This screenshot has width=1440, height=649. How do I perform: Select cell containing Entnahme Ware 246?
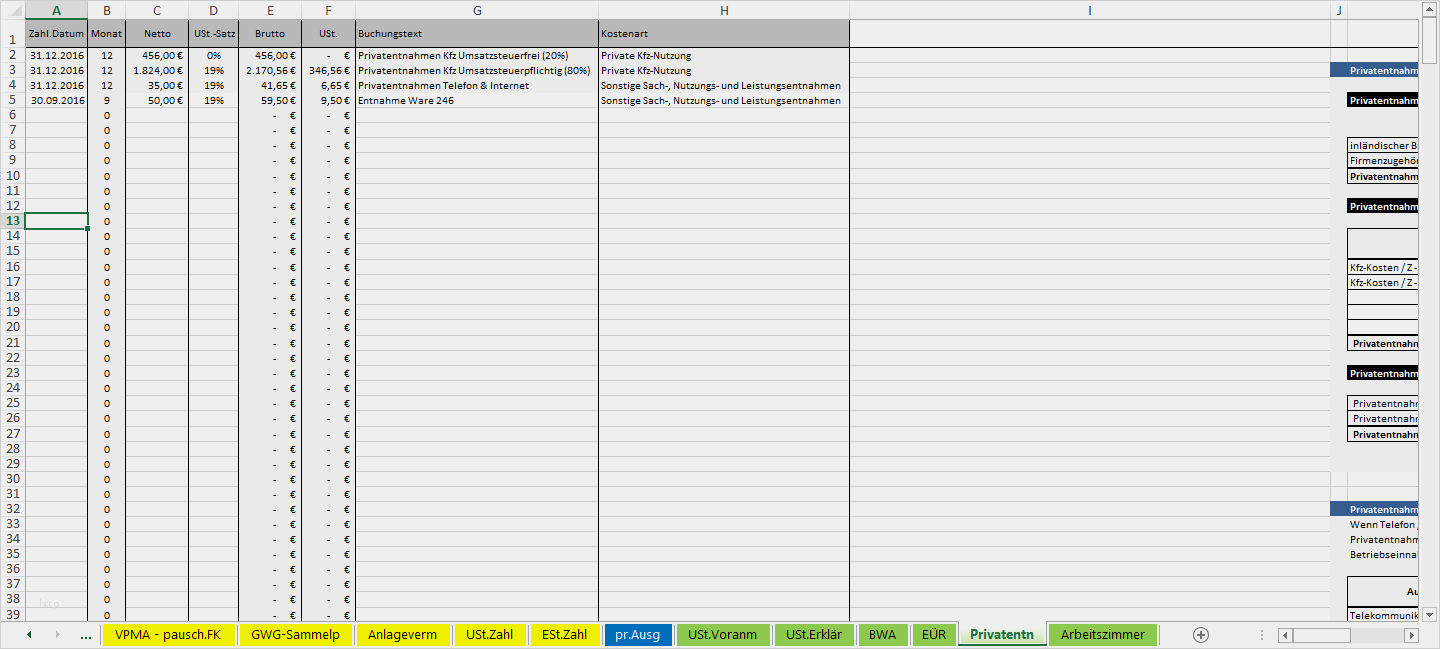coord(477,101)
